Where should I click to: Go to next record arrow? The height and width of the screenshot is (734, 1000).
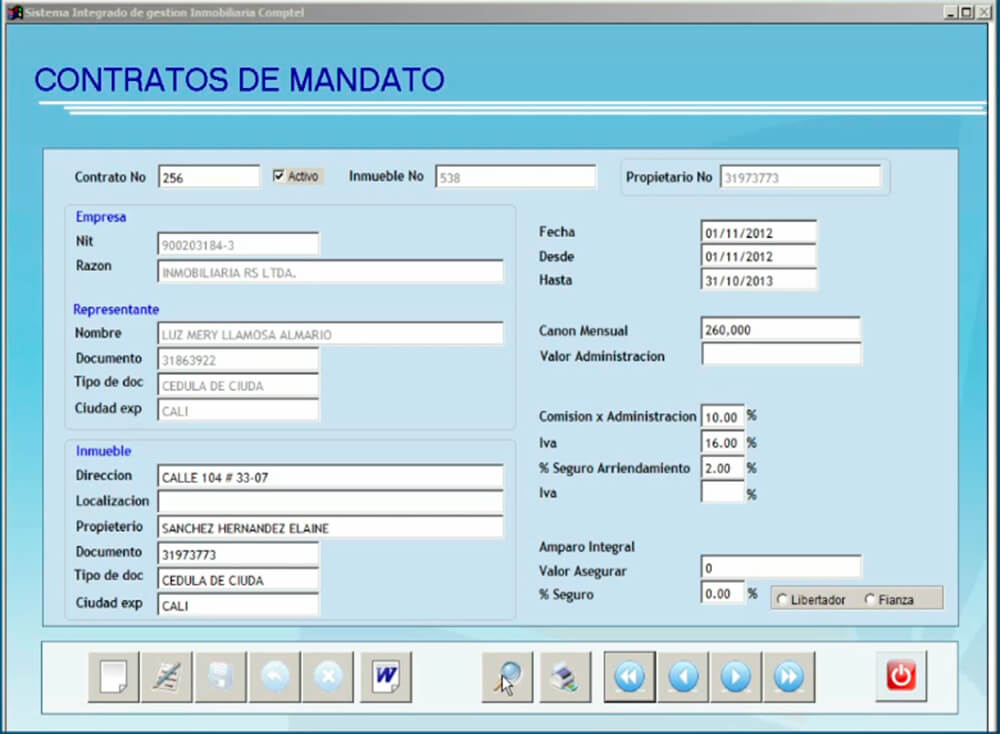pos(736,677)
